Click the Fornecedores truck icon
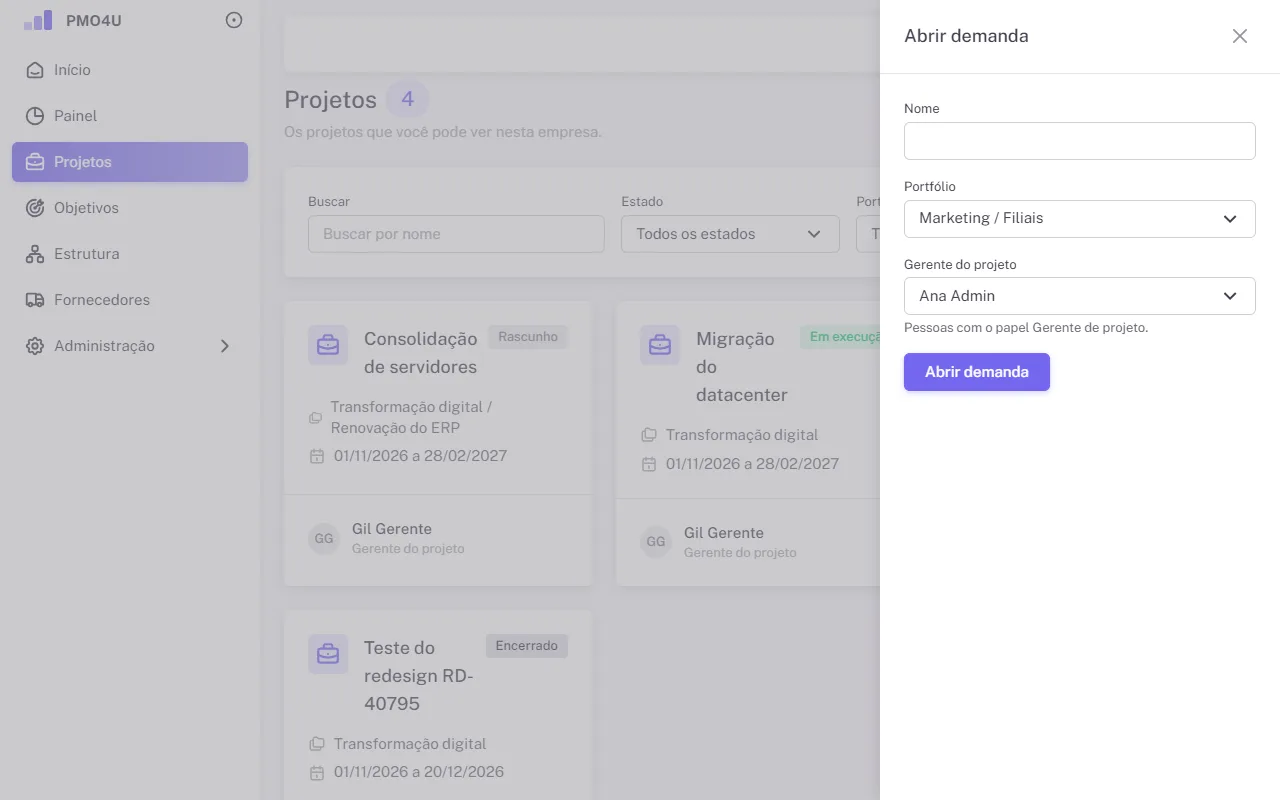Screen dimensions: 1280x800 point(35,300)
